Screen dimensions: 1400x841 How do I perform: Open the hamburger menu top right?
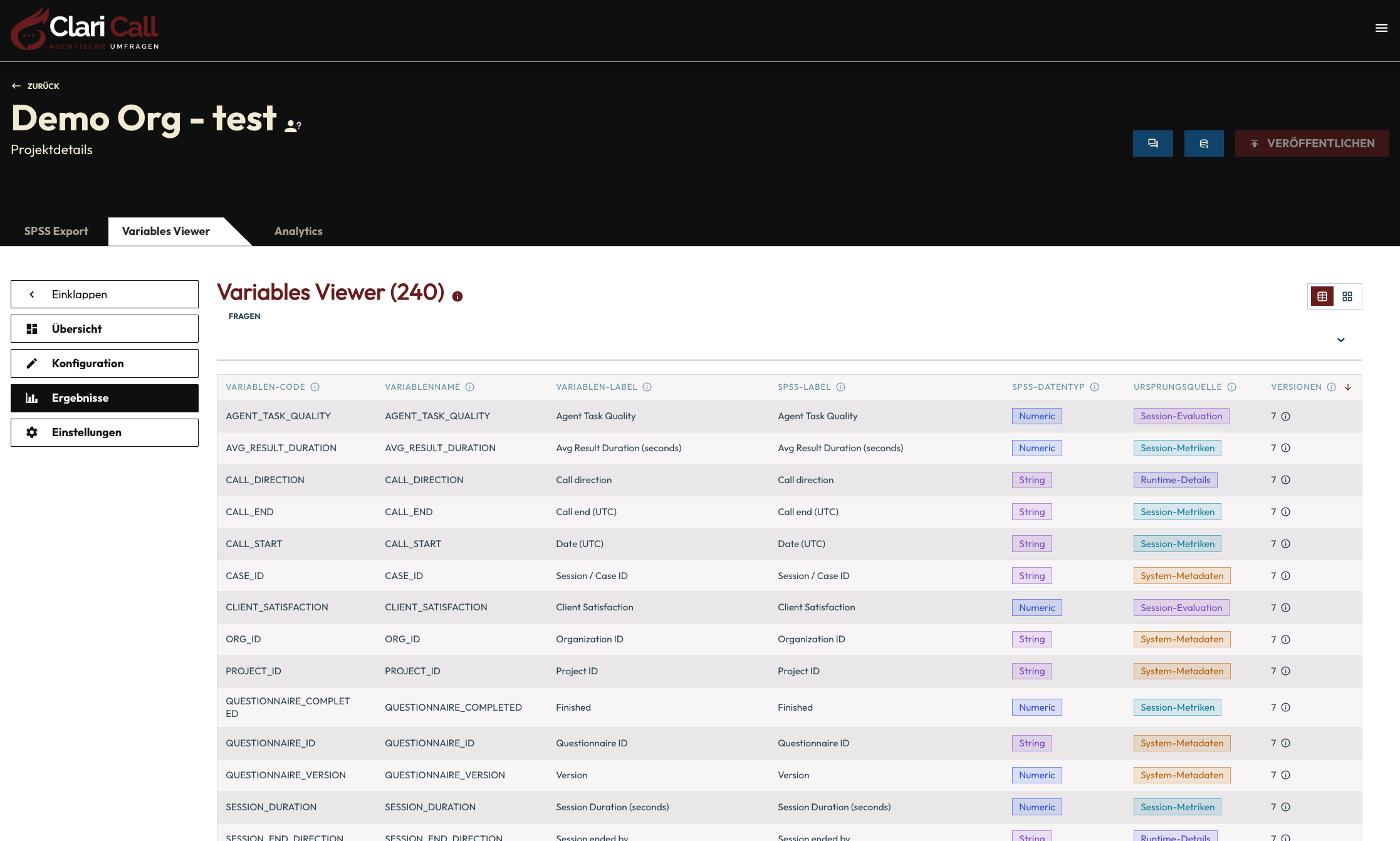click(x=1381, y=28)
